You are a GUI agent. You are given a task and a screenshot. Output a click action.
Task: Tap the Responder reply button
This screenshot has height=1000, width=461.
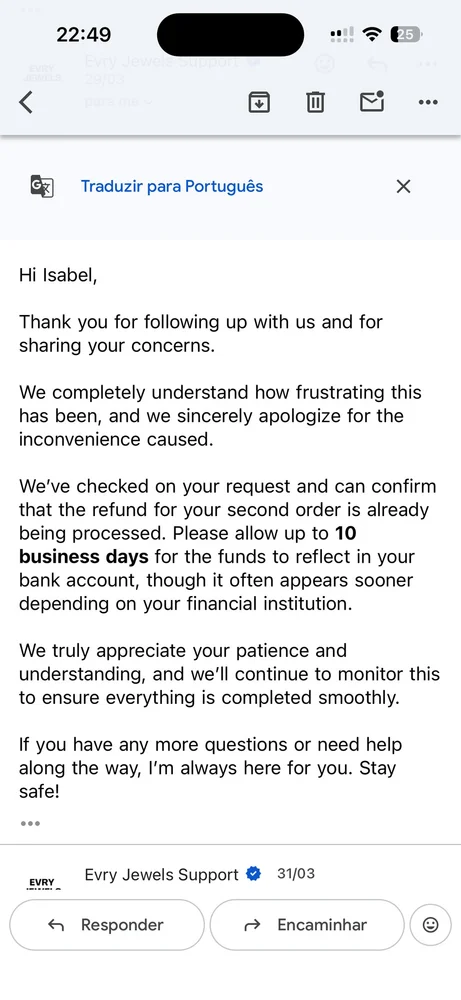[106, 925]
